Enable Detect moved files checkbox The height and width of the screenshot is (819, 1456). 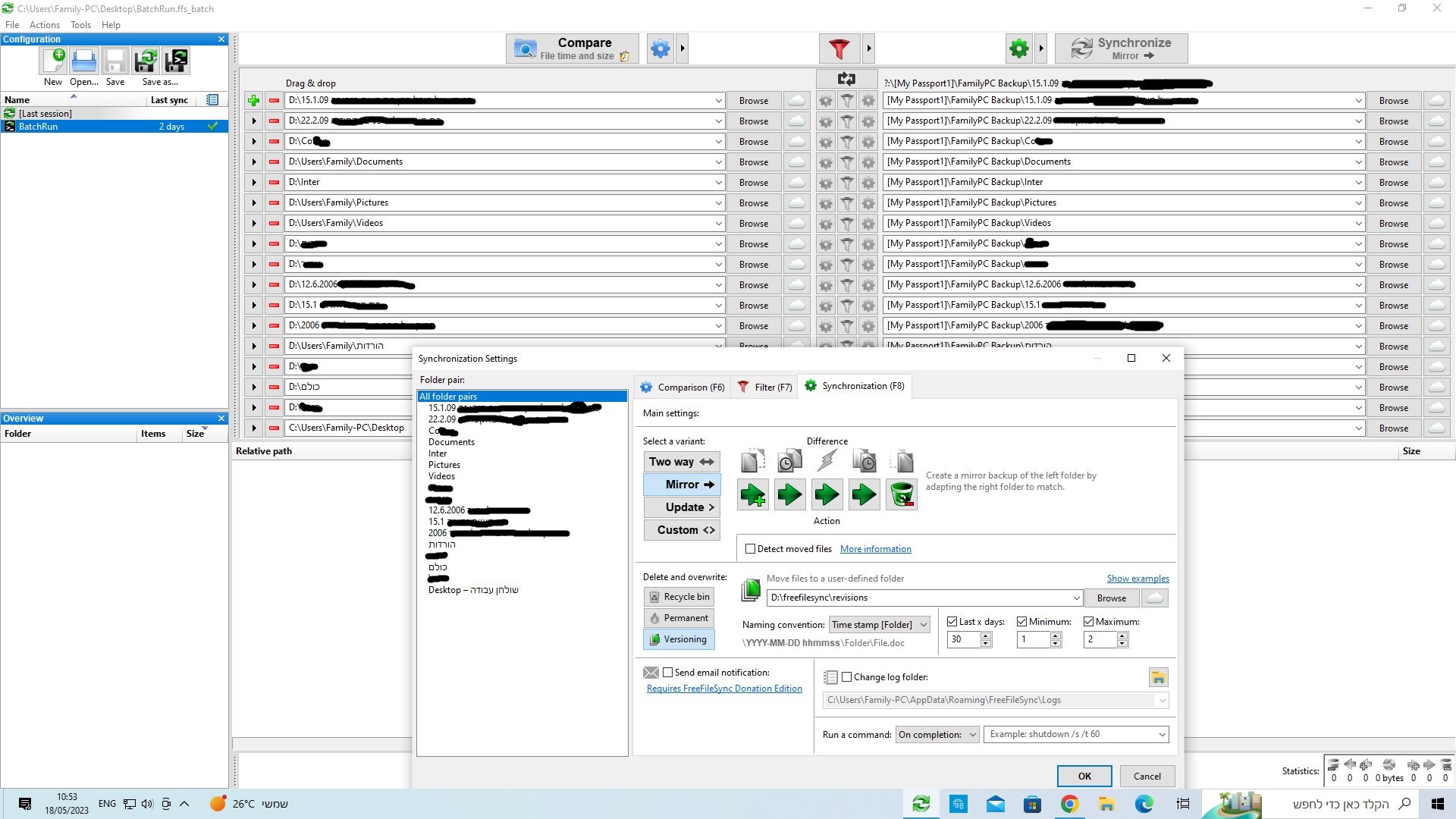point(751,549)
